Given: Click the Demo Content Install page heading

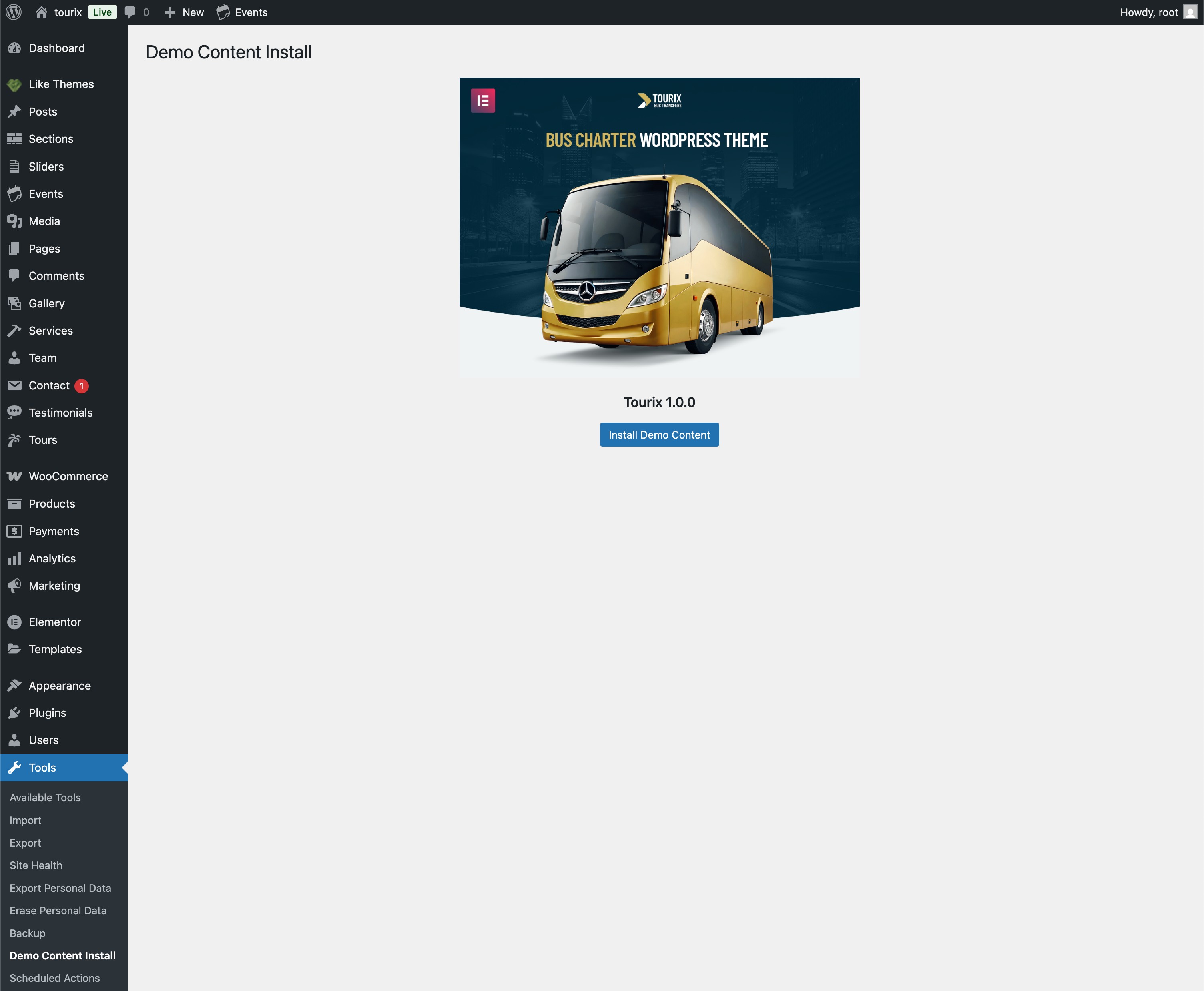Looking at the screenshot, I should (229, 52).
